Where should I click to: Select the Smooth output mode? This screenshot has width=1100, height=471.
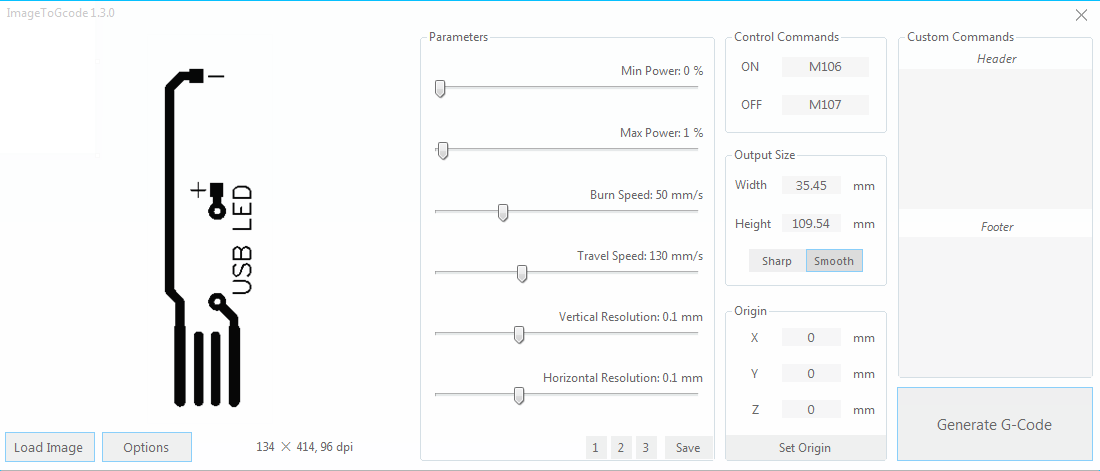(x=834, y=261)
